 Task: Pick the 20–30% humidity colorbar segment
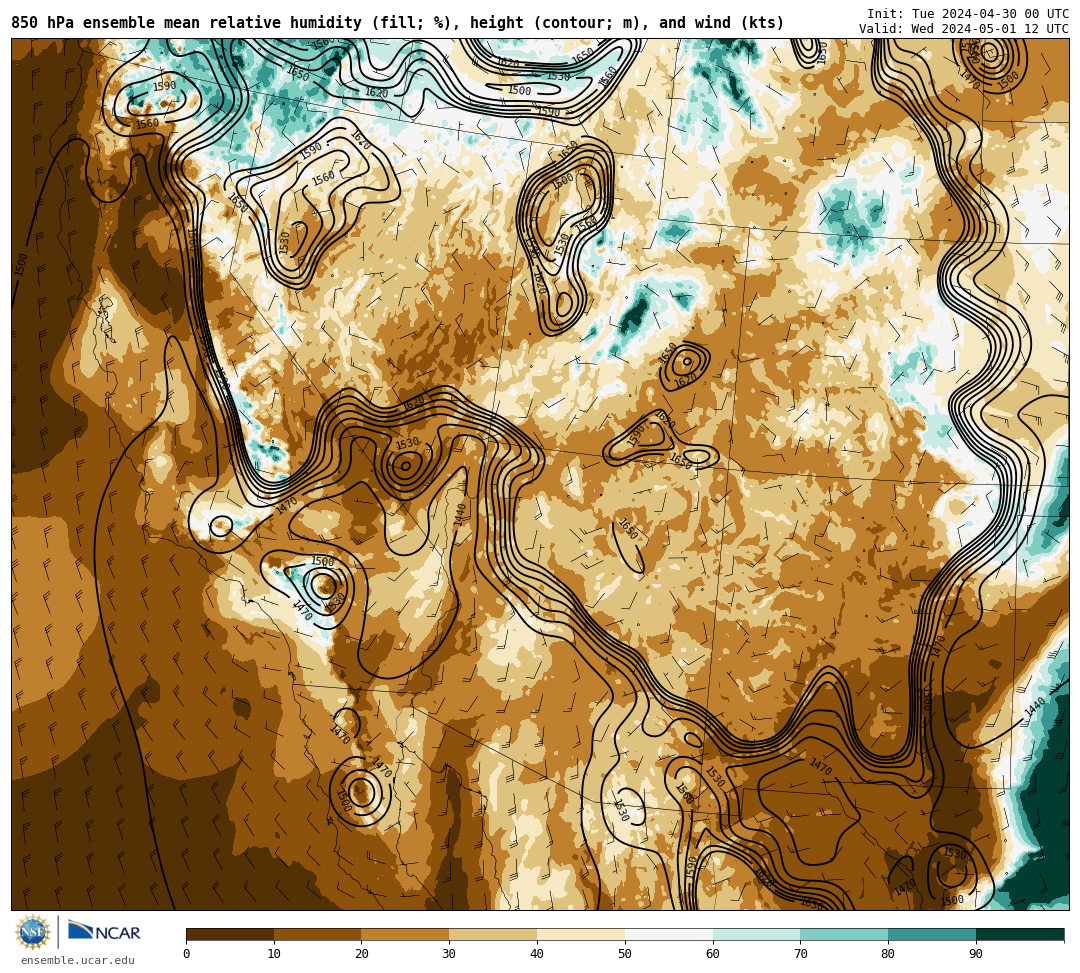pyautogui.click(x=406, y=934)
